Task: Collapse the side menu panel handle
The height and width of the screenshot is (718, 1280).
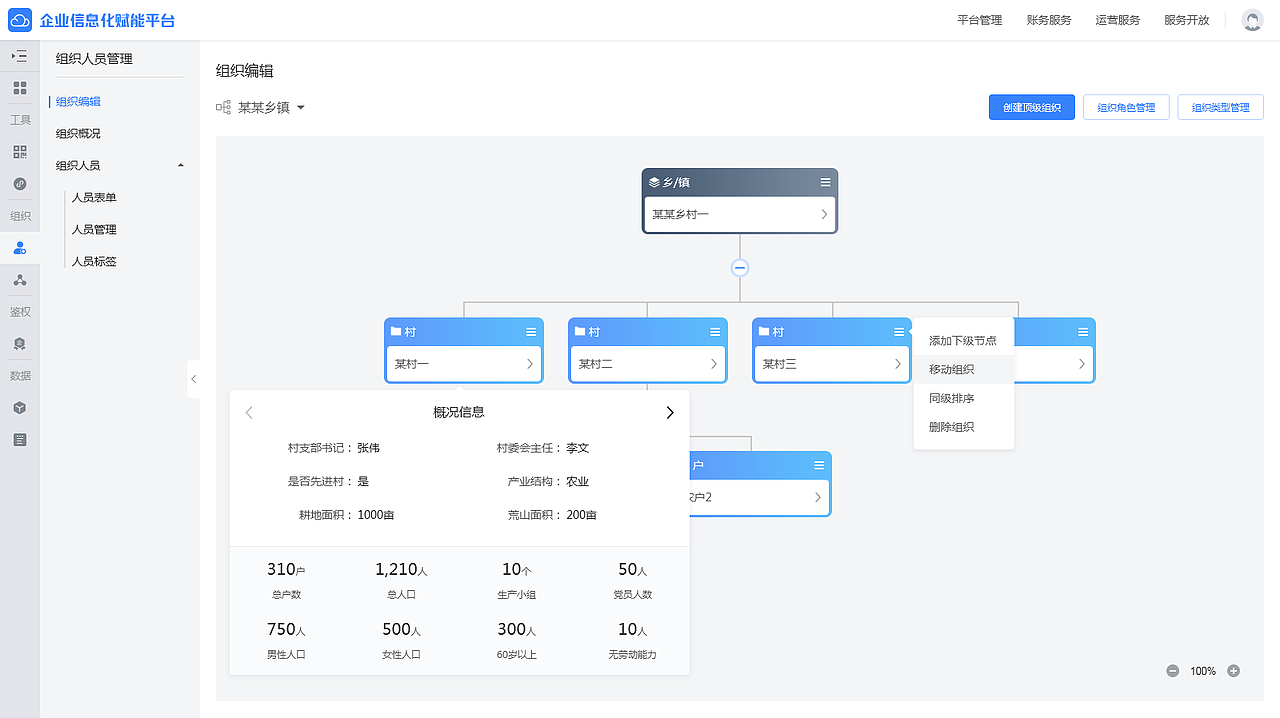Action: click(193, 379)
